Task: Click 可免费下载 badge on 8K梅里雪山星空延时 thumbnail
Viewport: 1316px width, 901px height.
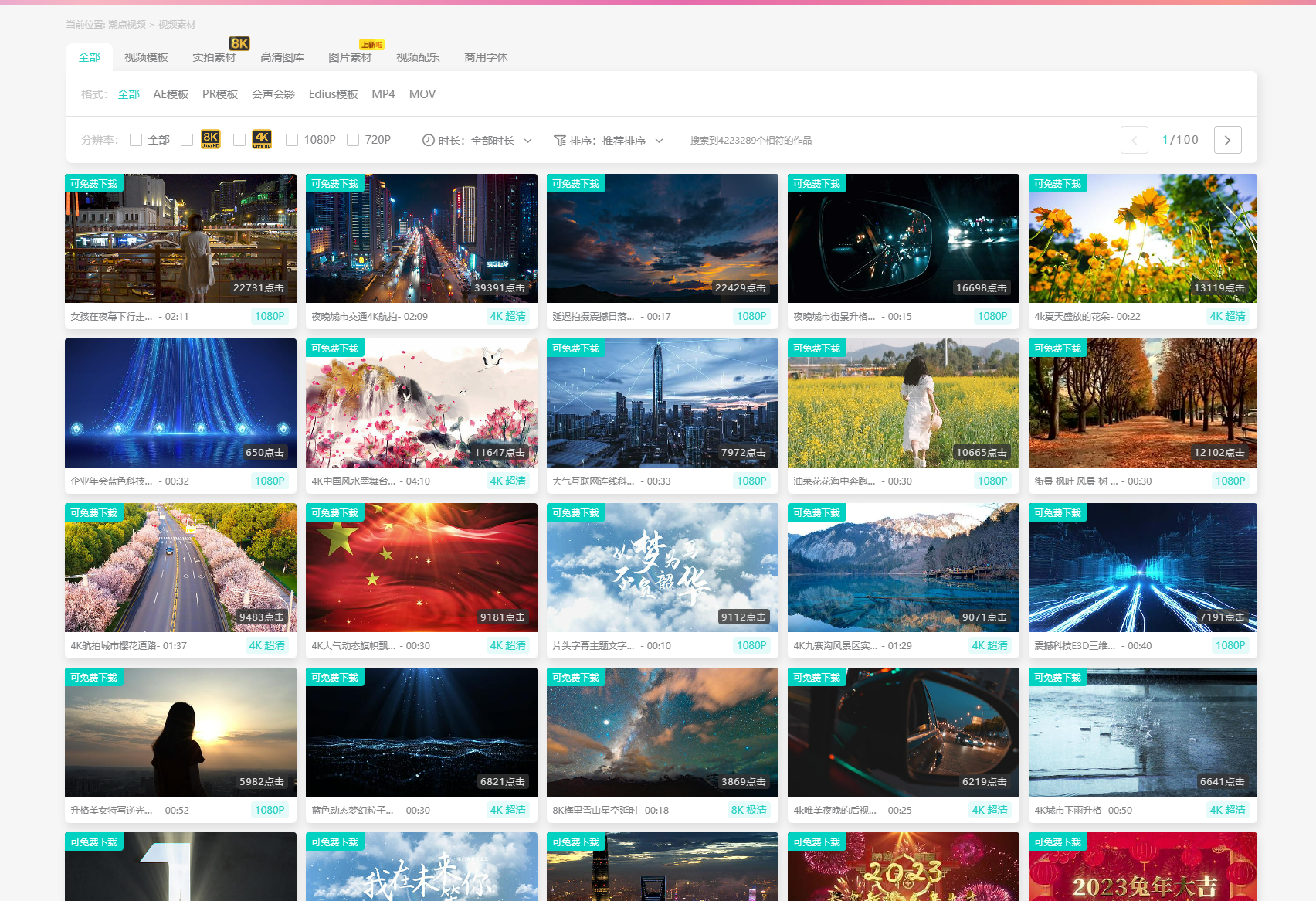Action: (576, 677)
